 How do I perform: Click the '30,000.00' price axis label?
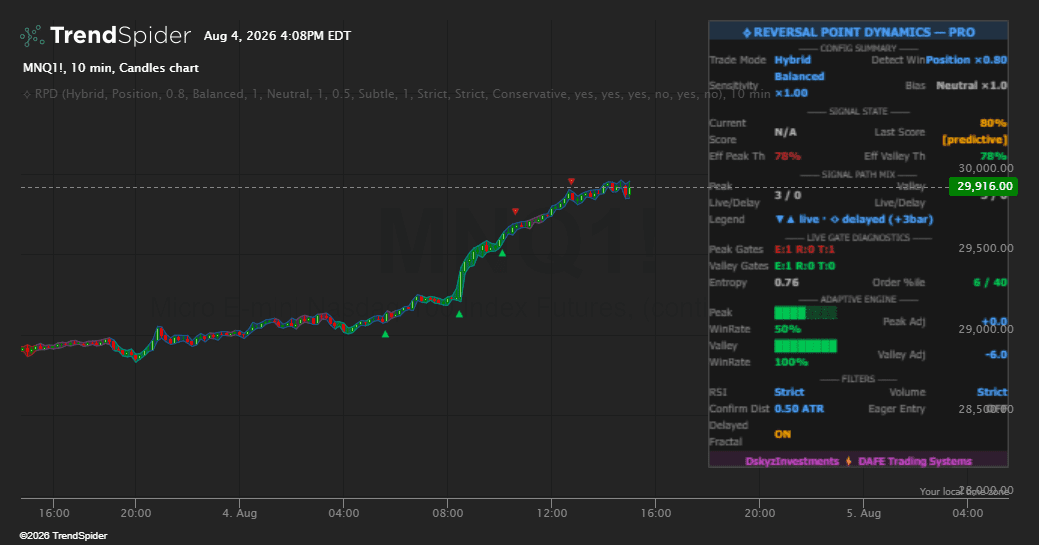pos(985,168)
